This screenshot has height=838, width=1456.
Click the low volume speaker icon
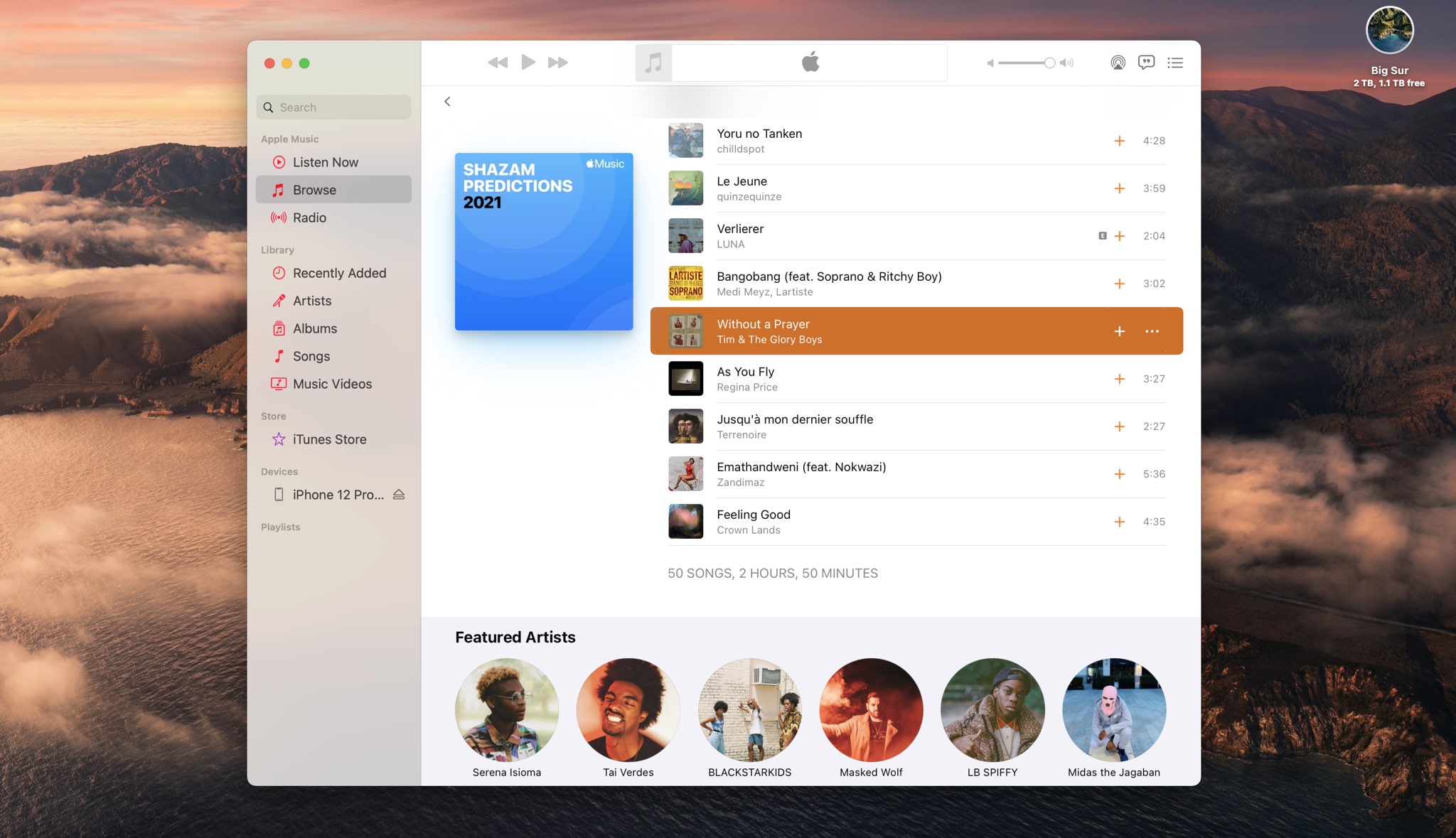990,63
